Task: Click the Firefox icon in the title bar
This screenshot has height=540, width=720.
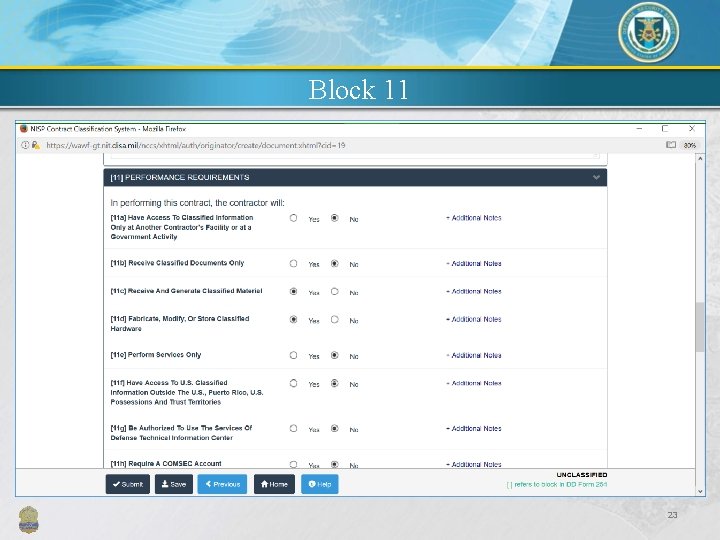Action: pyautogui.click(x=24, y=129)
